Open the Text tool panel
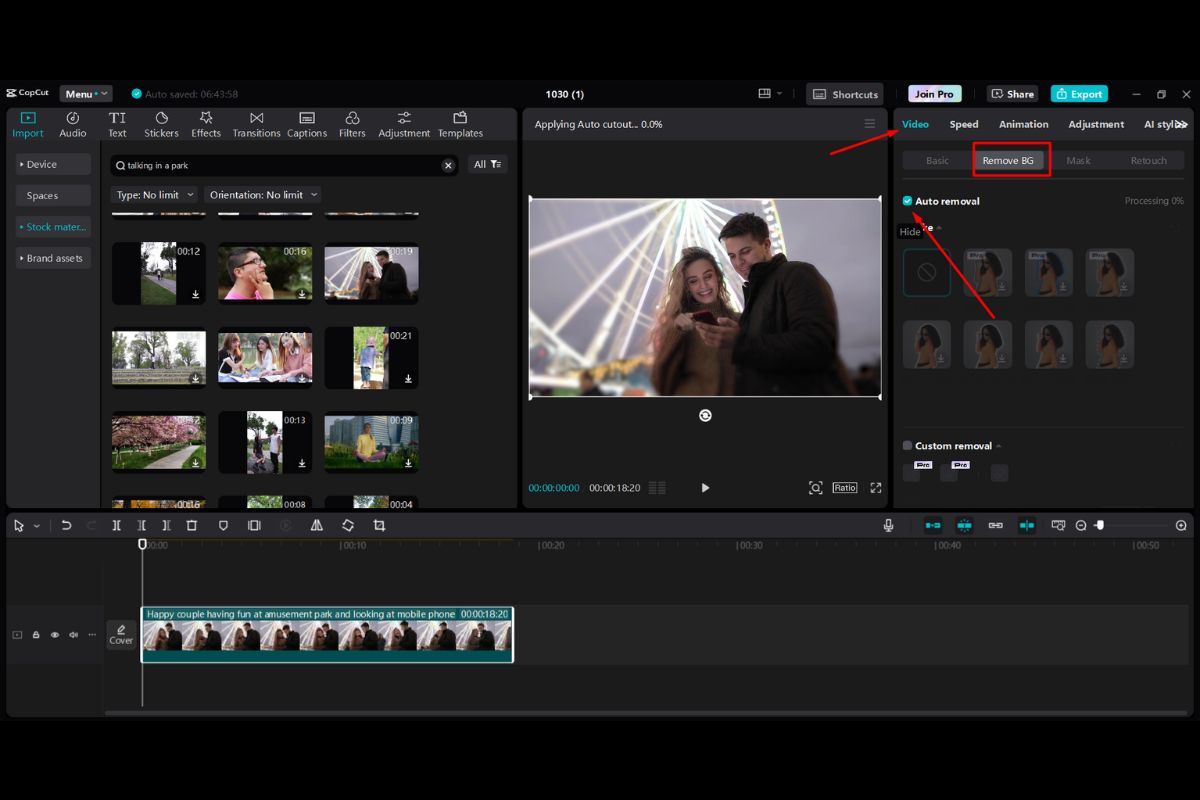The image size is (1200, 800). tap(117, 125)
